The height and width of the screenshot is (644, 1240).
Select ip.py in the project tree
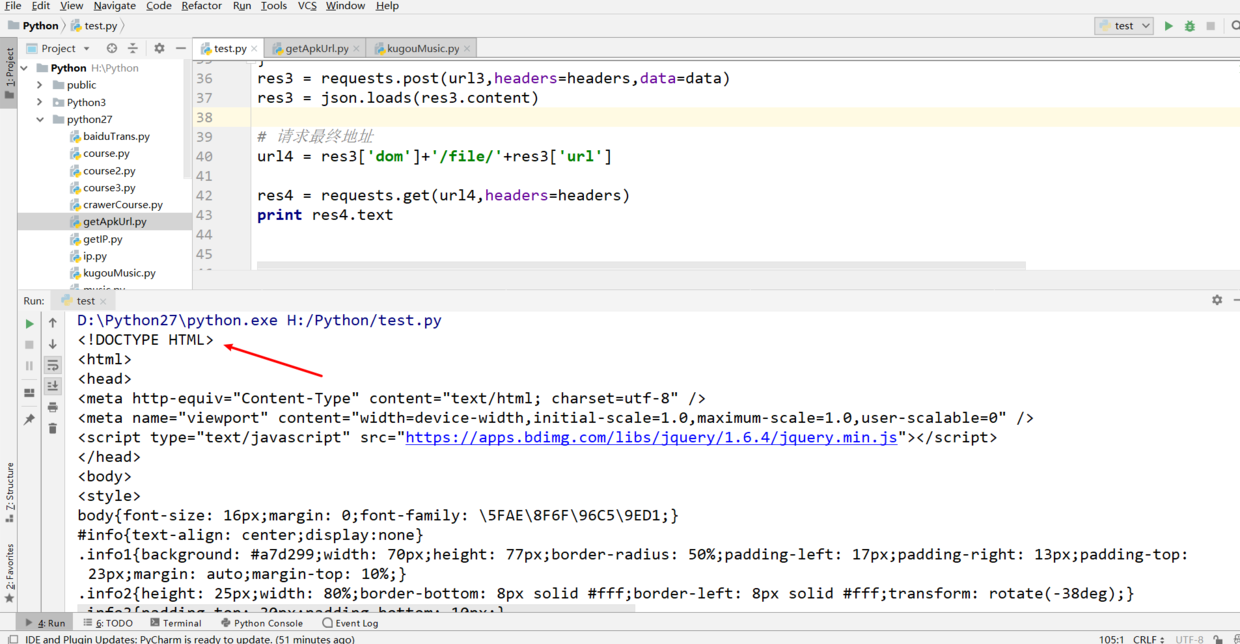(95, 256)
